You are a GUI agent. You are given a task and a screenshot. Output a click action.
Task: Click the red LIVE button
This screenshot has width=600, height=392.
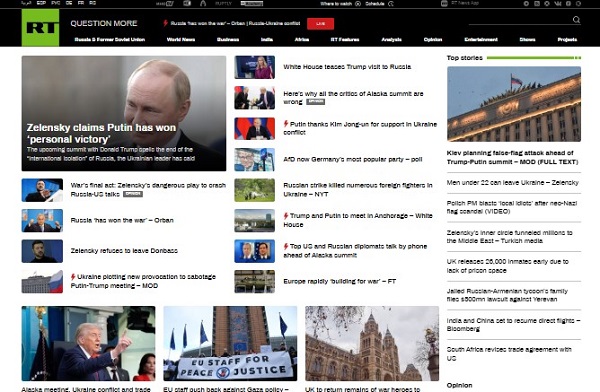320,24
